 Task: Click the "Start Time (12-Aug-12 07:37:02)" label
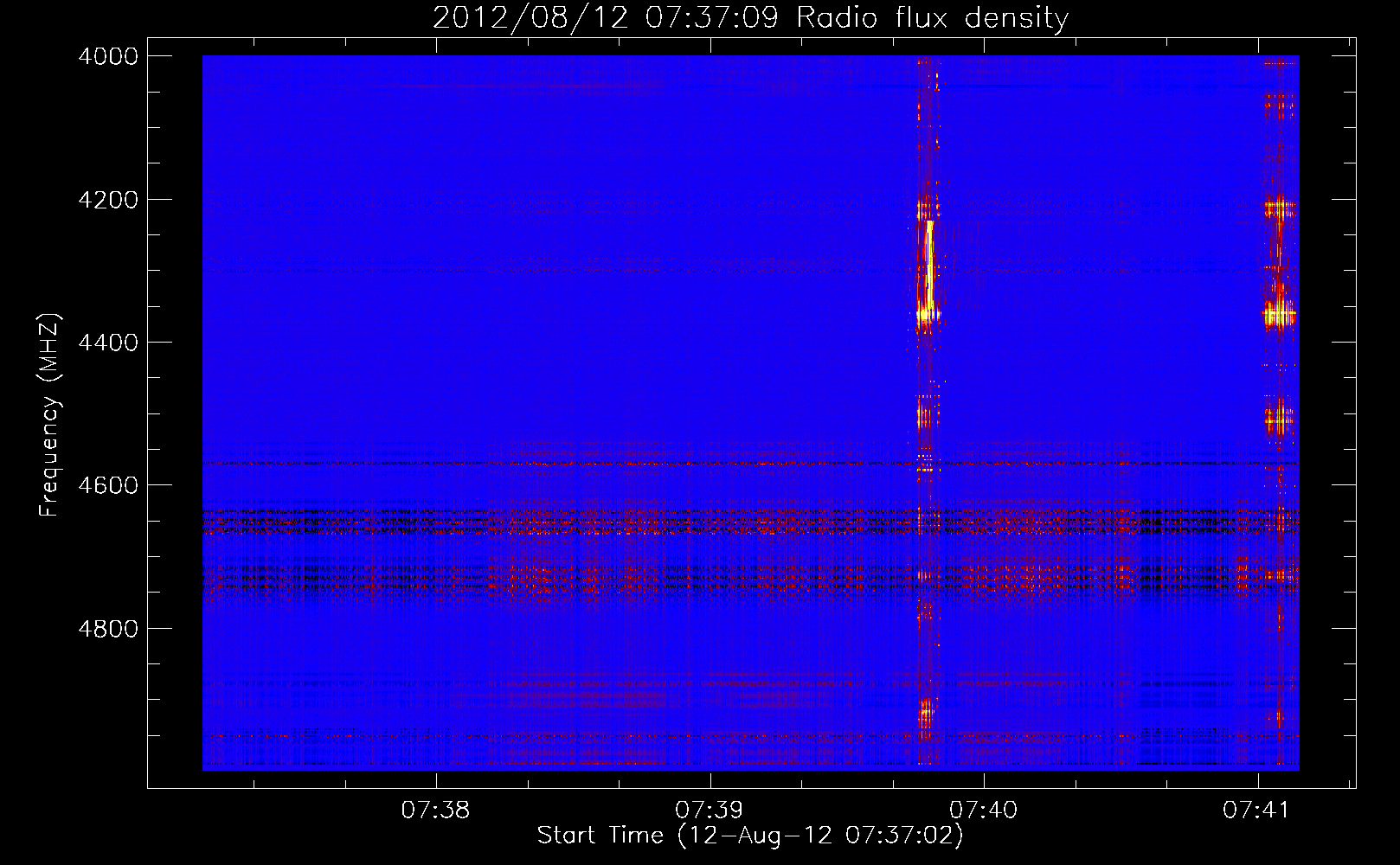pyautogui.click(x=750, y=836)
